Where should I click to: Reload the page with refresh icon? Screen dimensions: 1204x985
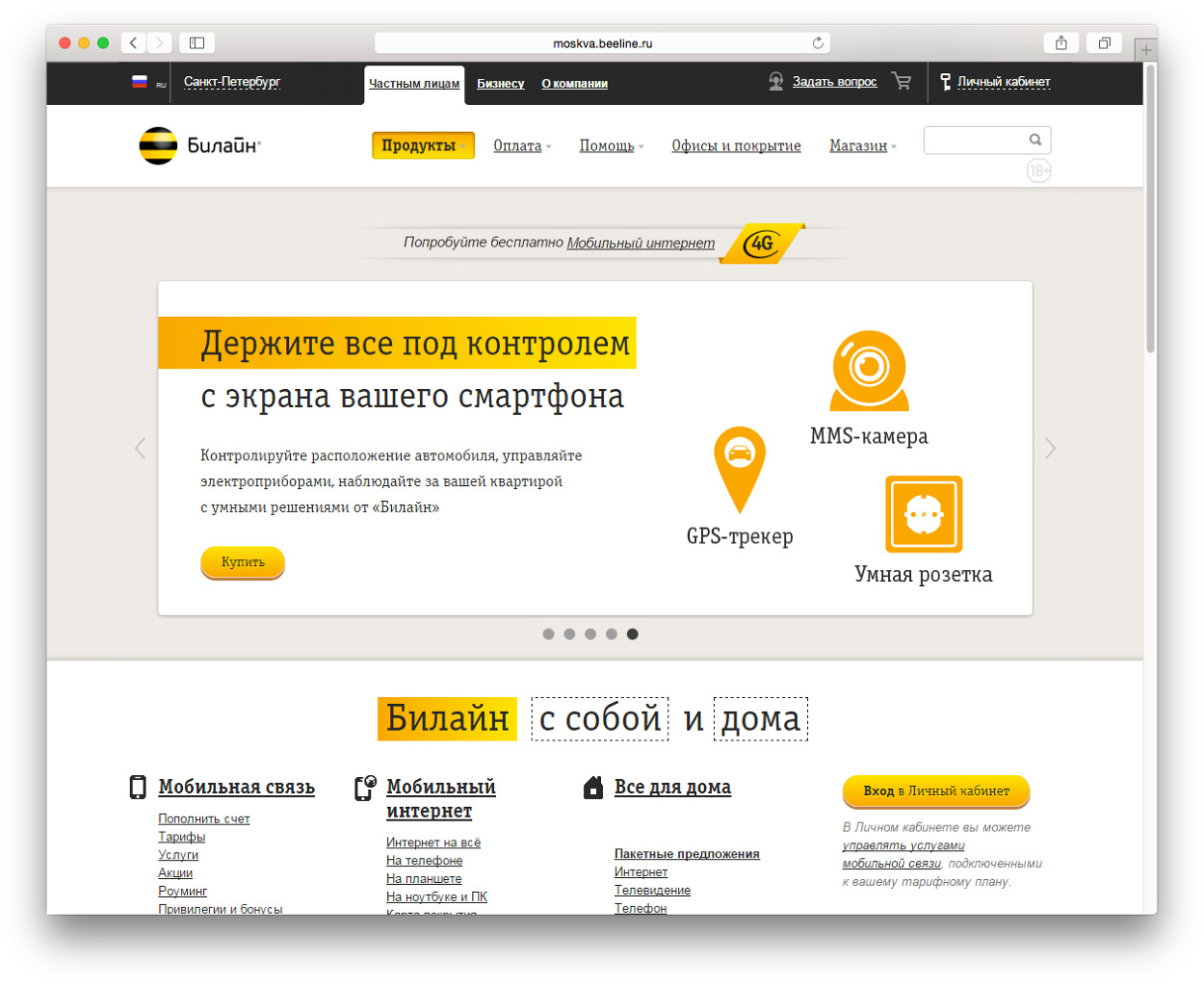pos(818,43)
